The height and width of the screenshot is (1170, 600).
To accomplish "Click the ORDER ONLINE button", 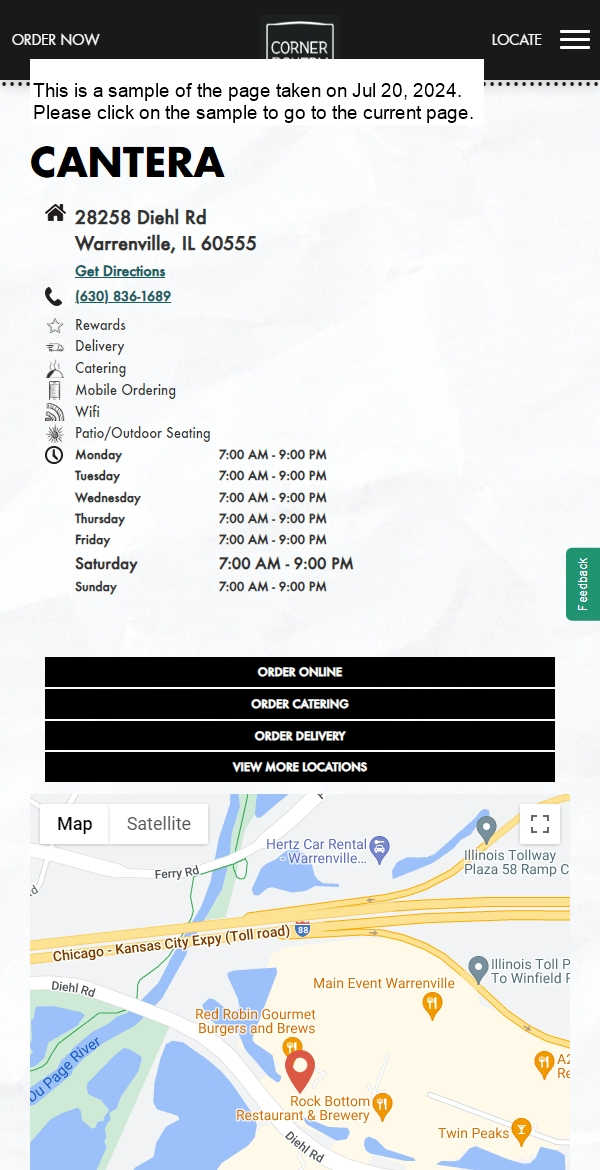I will 300,672.
